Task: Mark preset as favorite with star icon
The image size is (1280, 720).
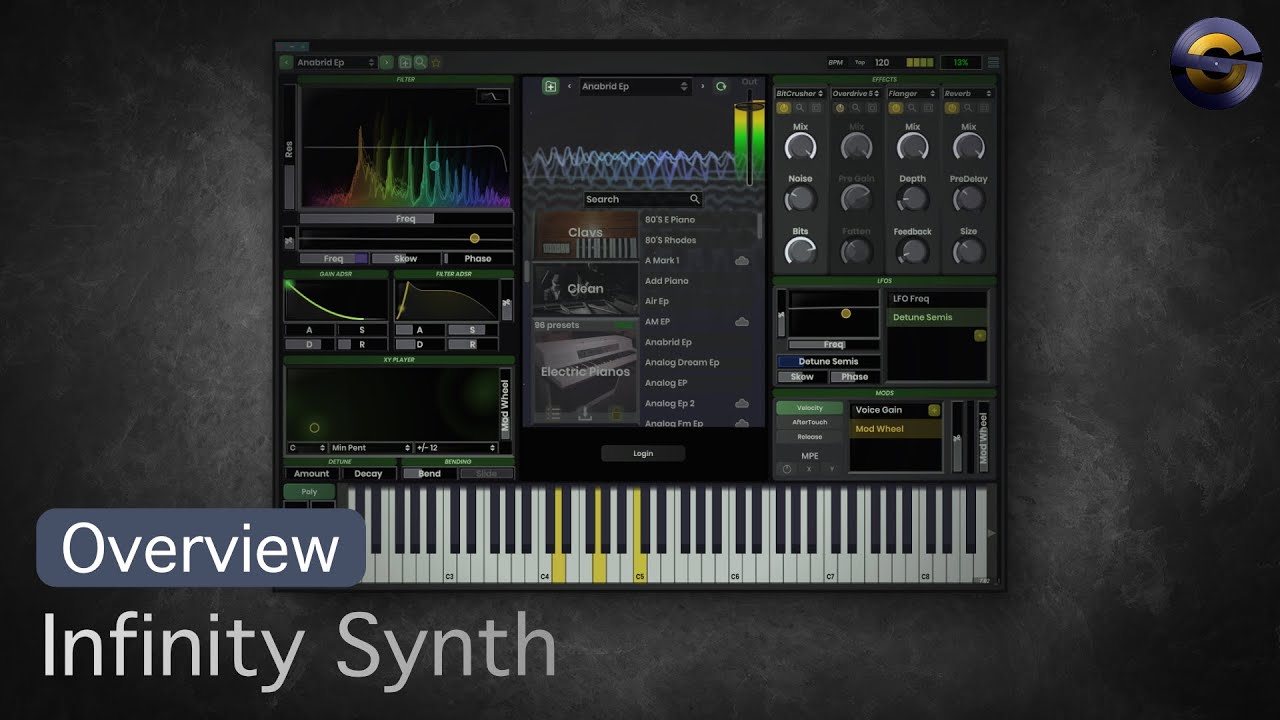Action: click(x=436, y=62)
